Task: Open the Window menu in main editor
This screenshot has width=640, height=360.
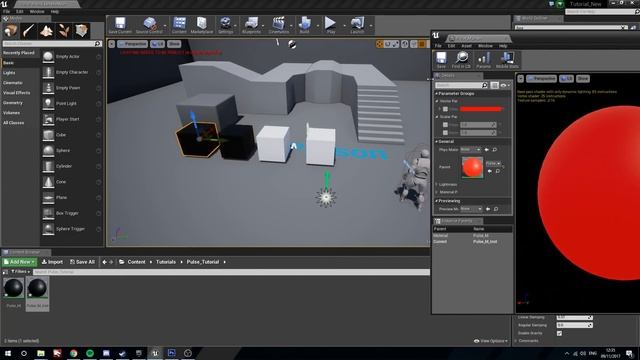Action: pyautogui.click(x=37, y=11)
